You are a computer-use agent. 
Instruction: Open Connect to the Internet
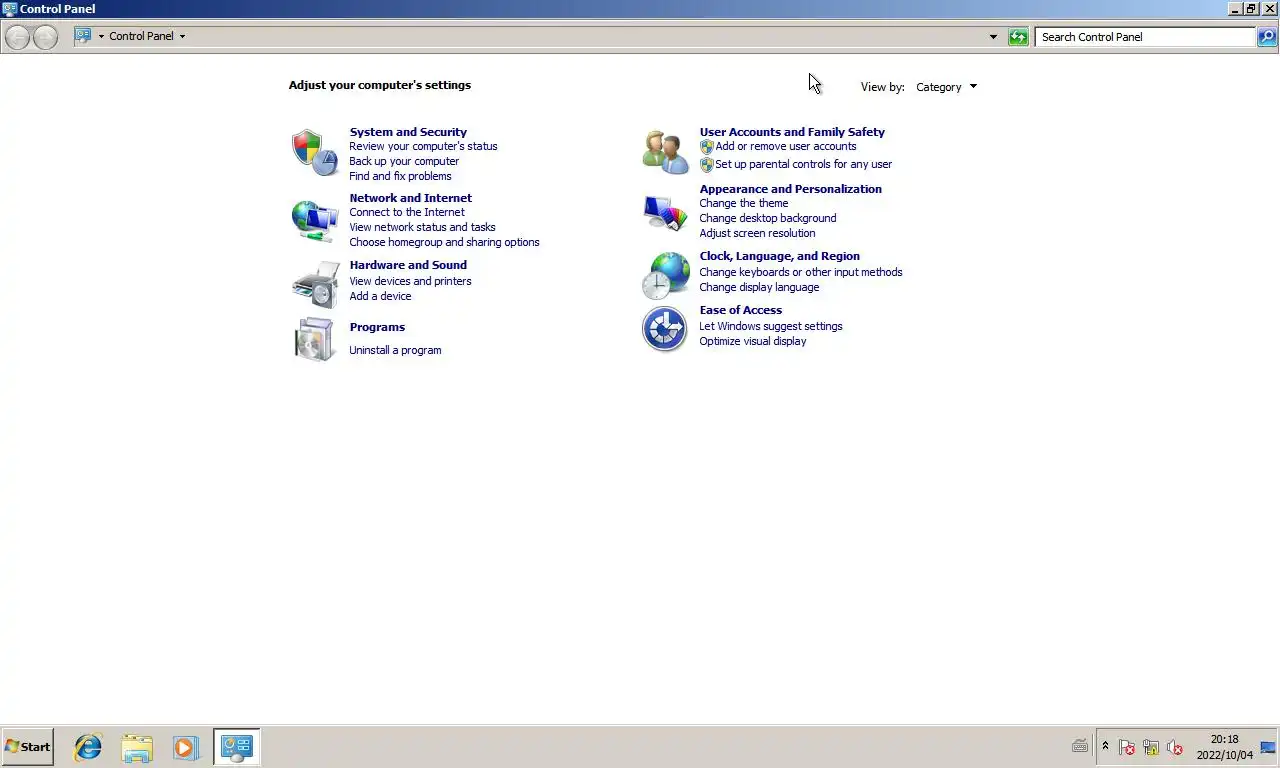point(407,212)
